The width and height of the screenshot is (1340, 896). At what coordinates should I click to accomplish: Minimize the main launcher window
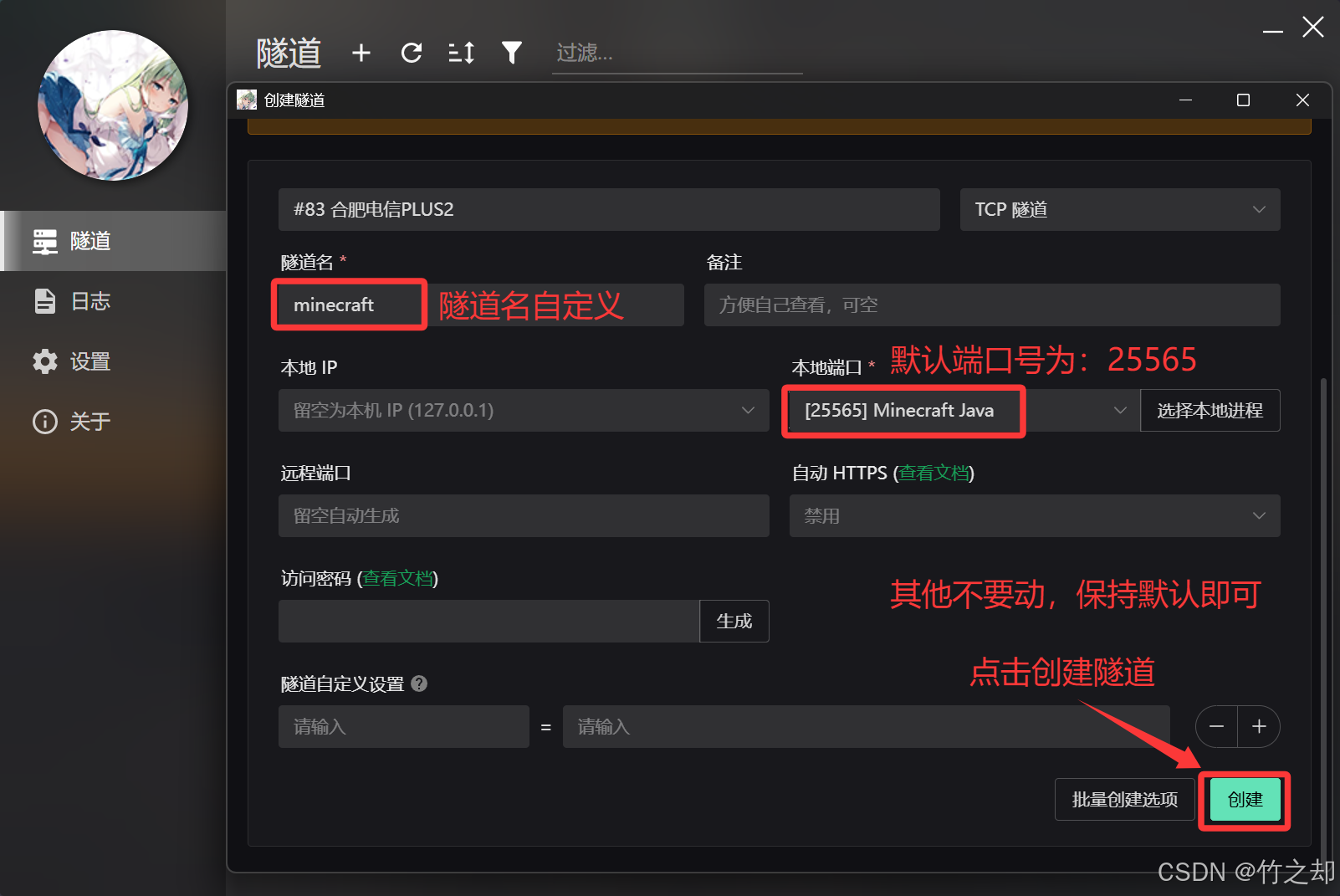pyautogui.click(x=1273, y=30)
